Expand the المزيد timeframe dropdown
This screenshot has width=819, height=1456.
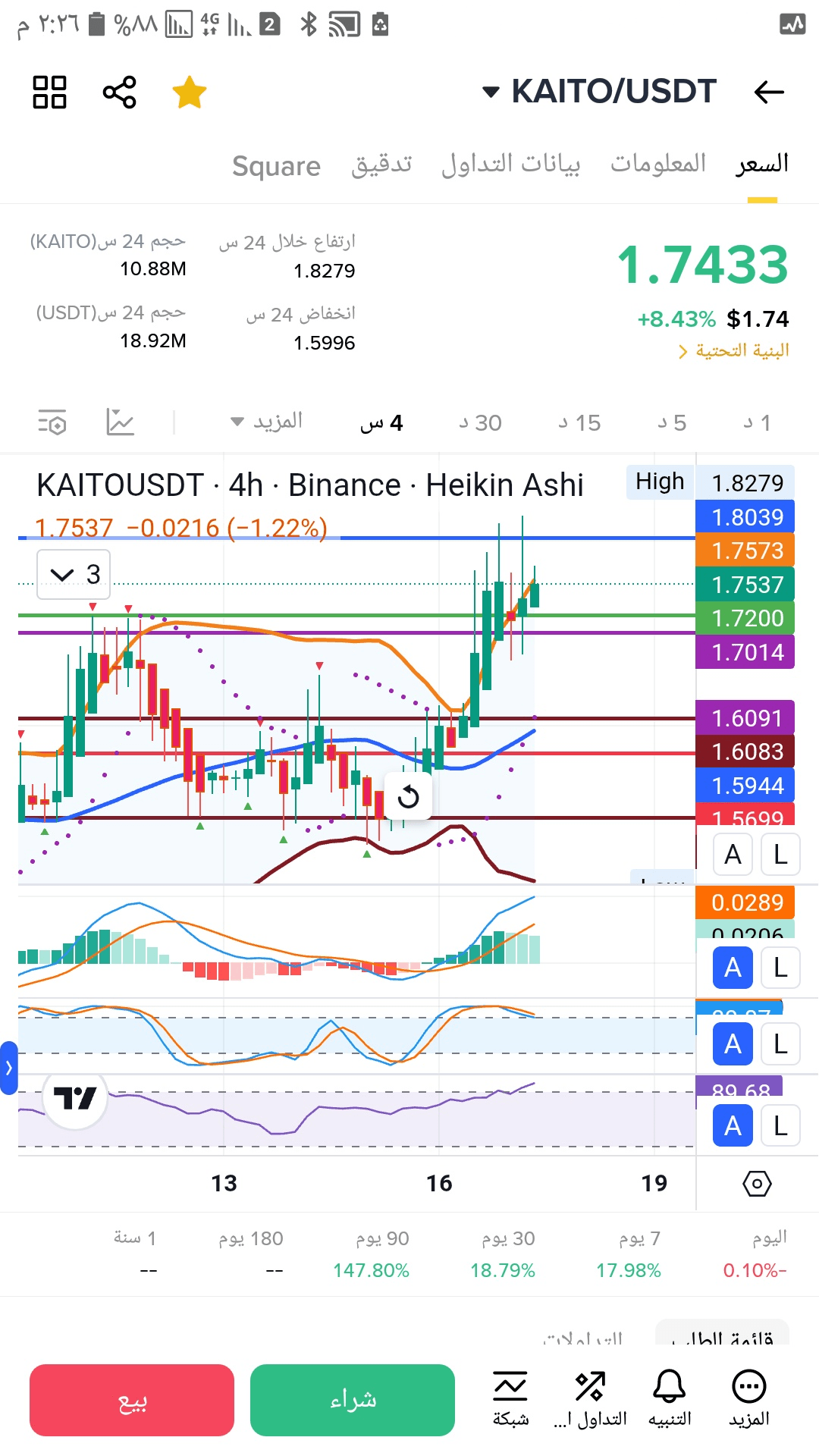267,422
